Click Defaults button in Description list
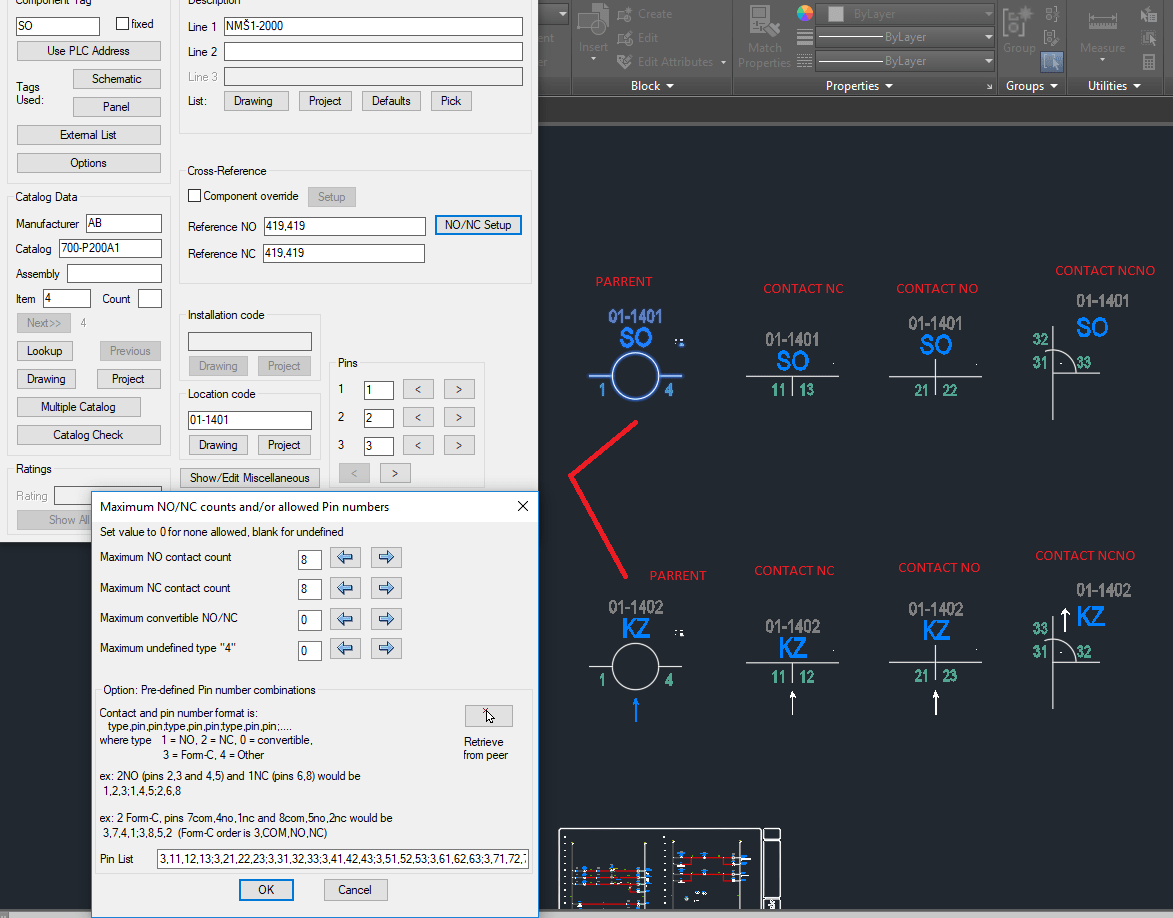 click(391, 101)
